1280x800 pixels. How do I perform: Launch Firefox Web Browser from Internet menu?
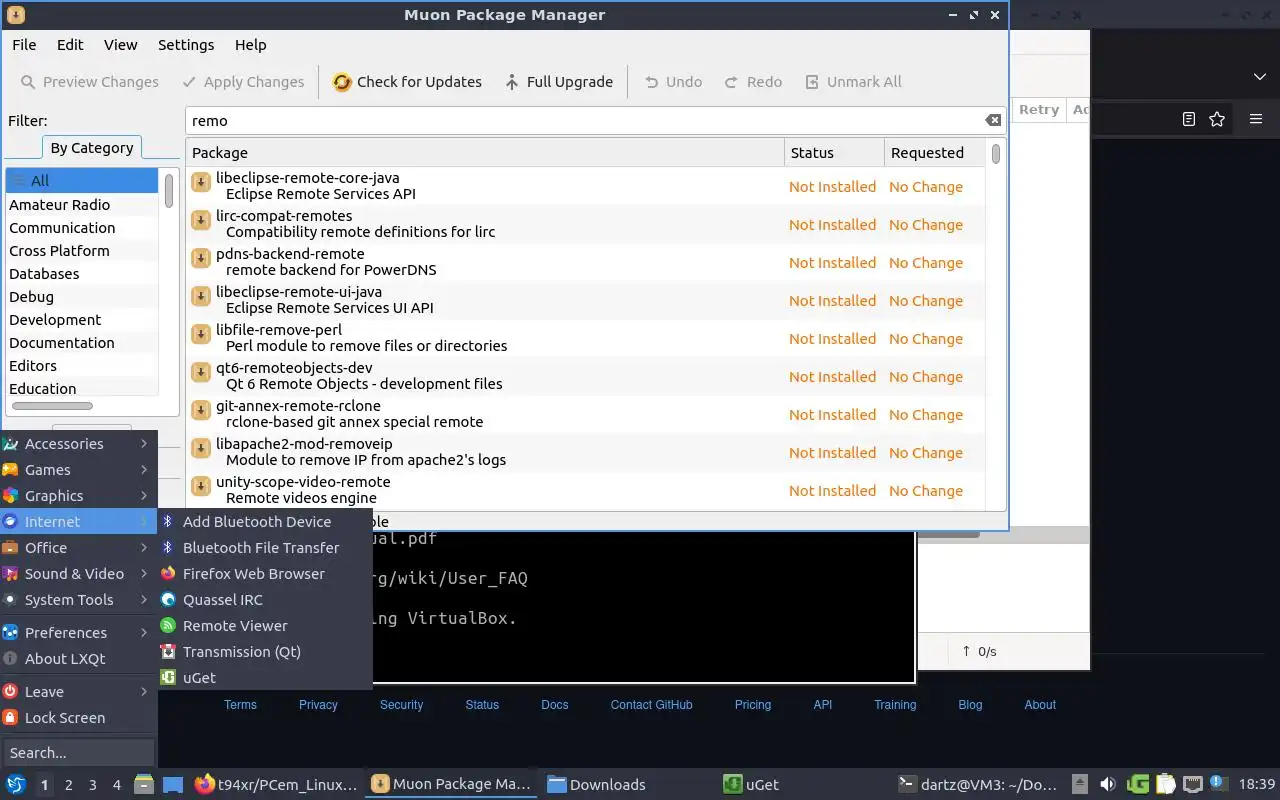click(x=265, y=574)
